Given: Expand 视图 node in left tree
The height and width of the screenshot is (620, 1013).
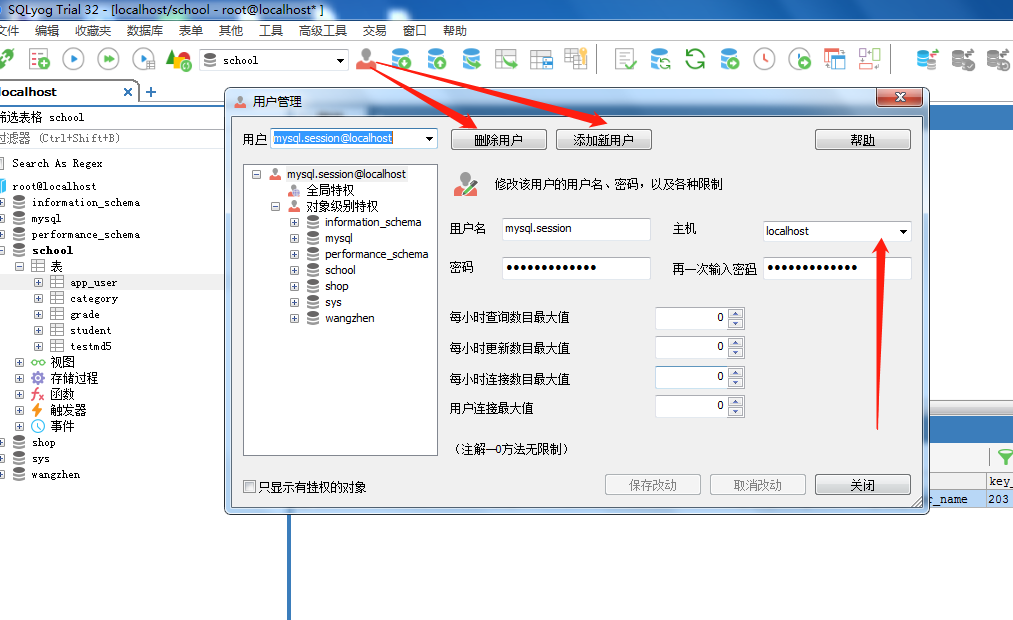Looking at the screenshot, I should (19, 362).
